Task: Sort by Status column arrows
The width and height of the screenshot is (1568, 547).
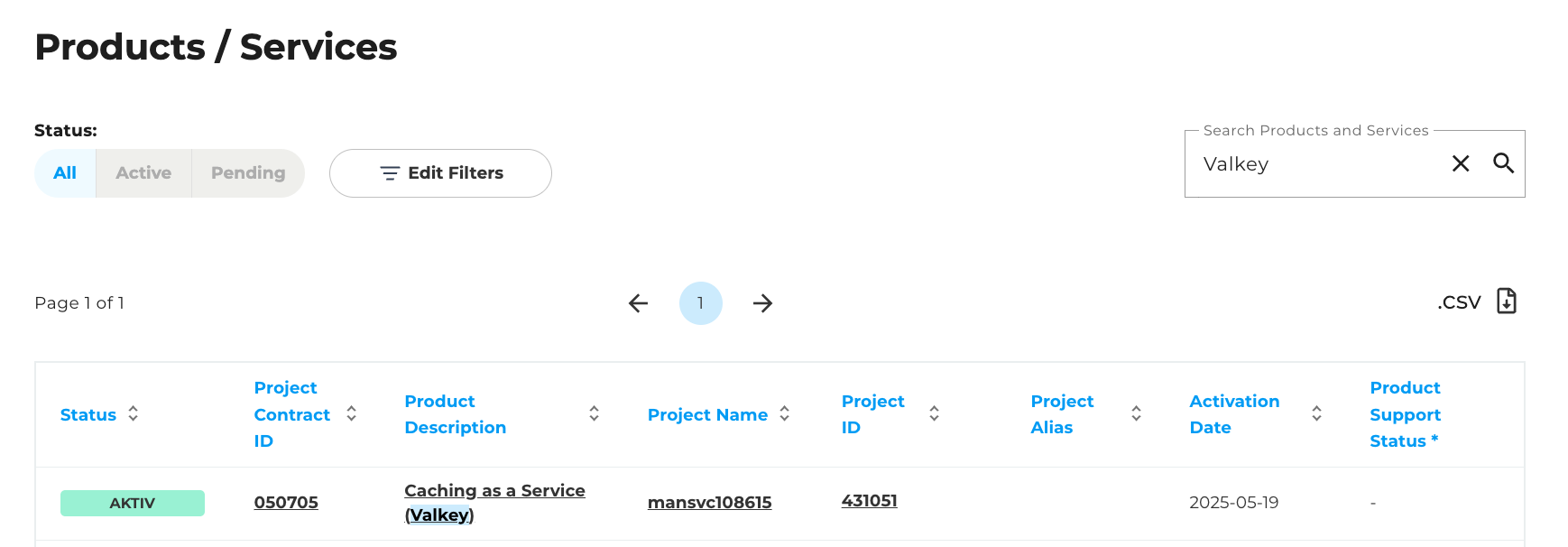Action: (x=134, y=413)
